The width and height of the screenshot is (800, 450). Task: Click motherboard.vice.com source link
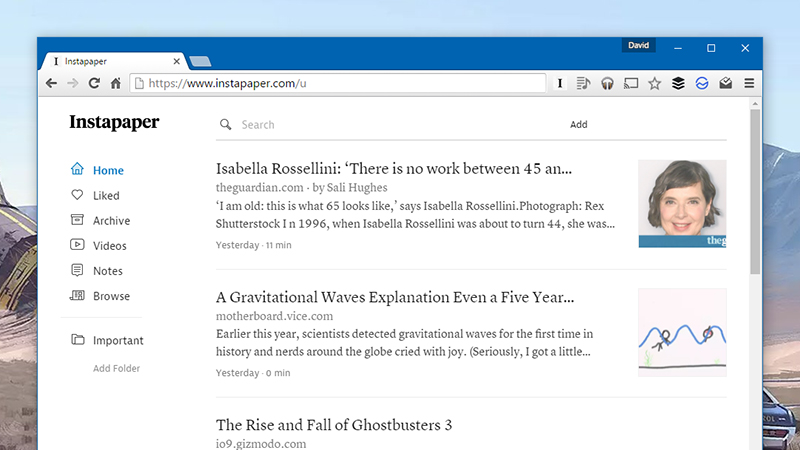(x=274, y=316)
